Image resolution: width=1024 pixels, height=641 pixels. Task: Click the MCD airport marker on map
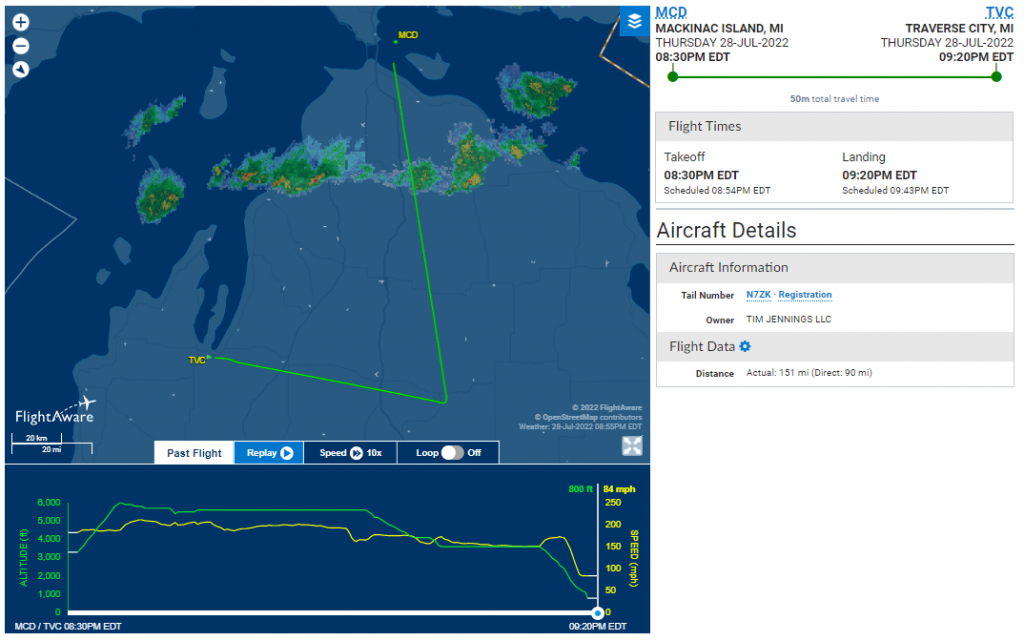point(406,36)
